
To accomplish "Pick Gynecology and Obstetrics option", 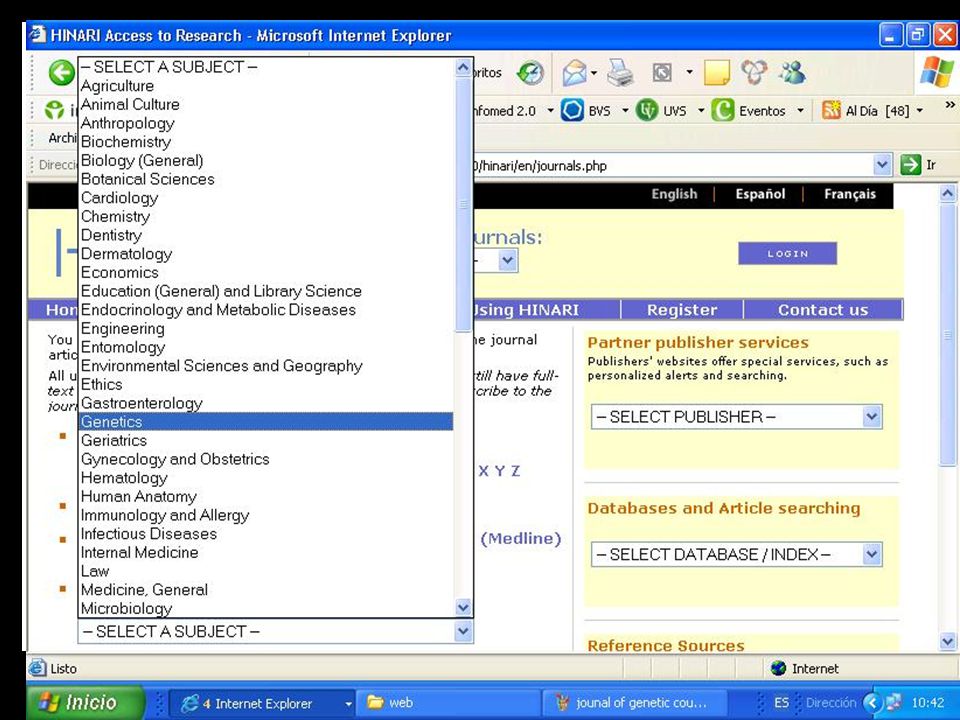I will tap(266, 459).
